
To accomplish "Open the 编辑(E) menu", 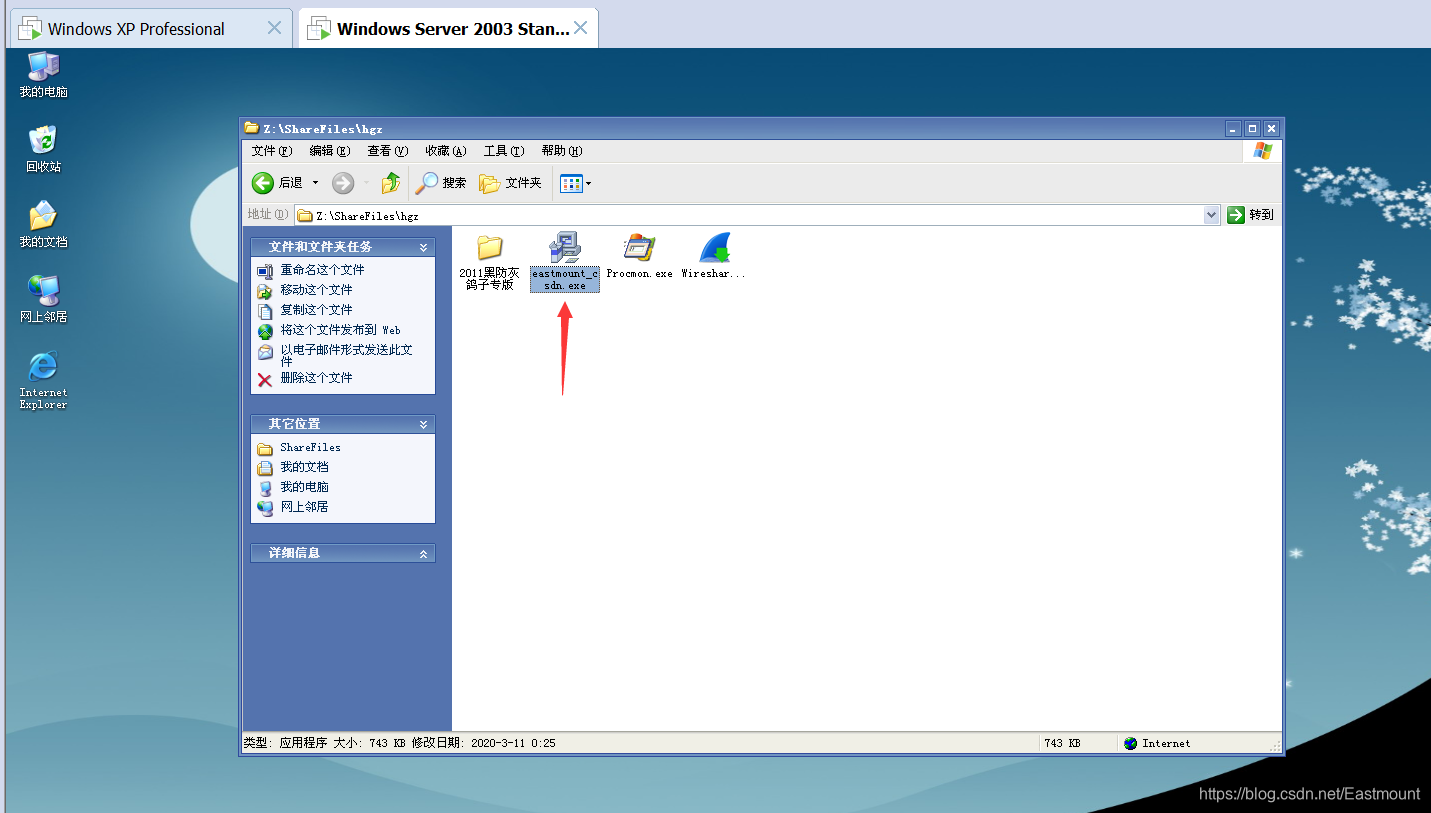I will click(x=329, y=151).
